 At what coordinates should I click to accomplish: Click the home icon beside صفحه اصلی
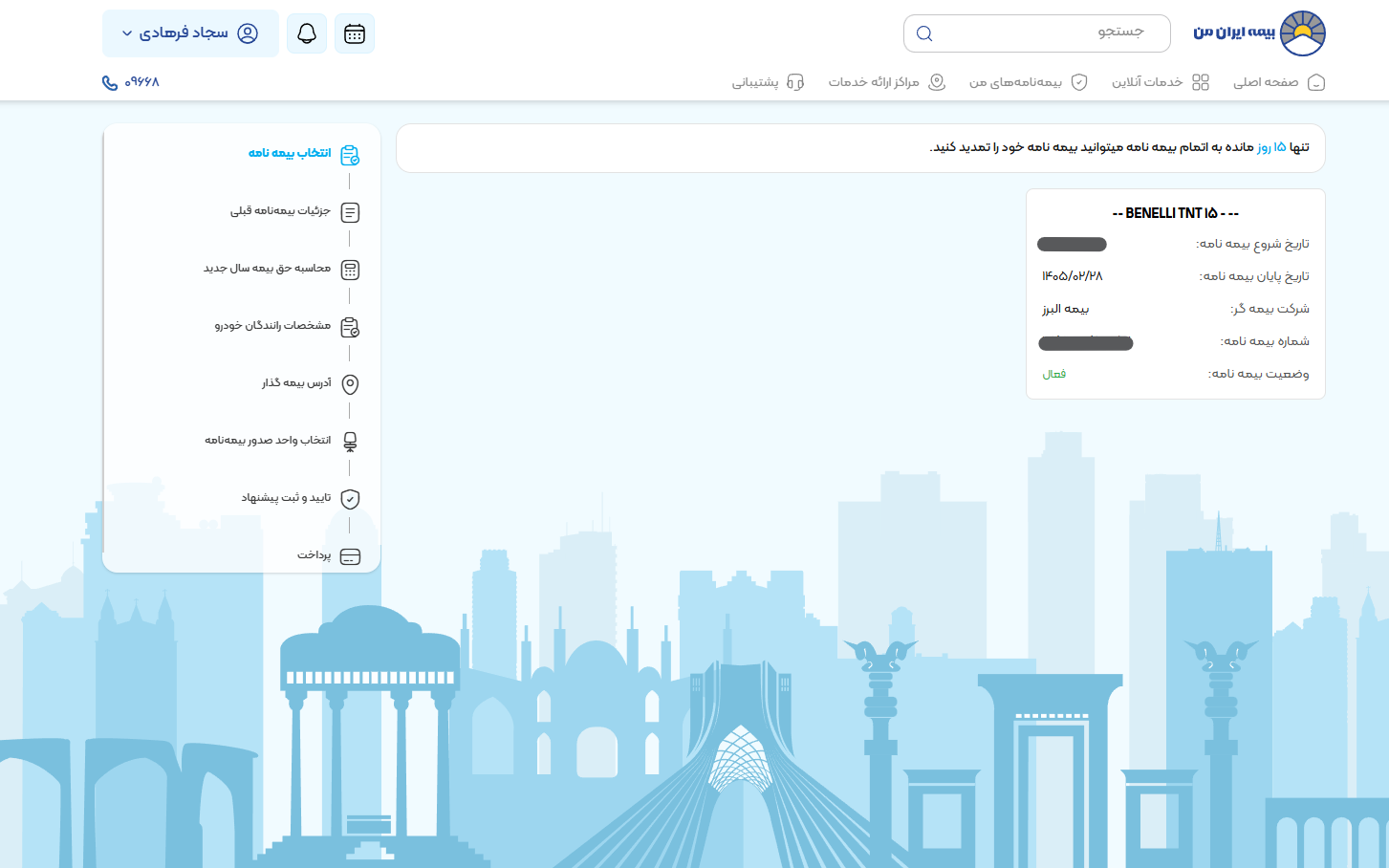point(1318,82)
